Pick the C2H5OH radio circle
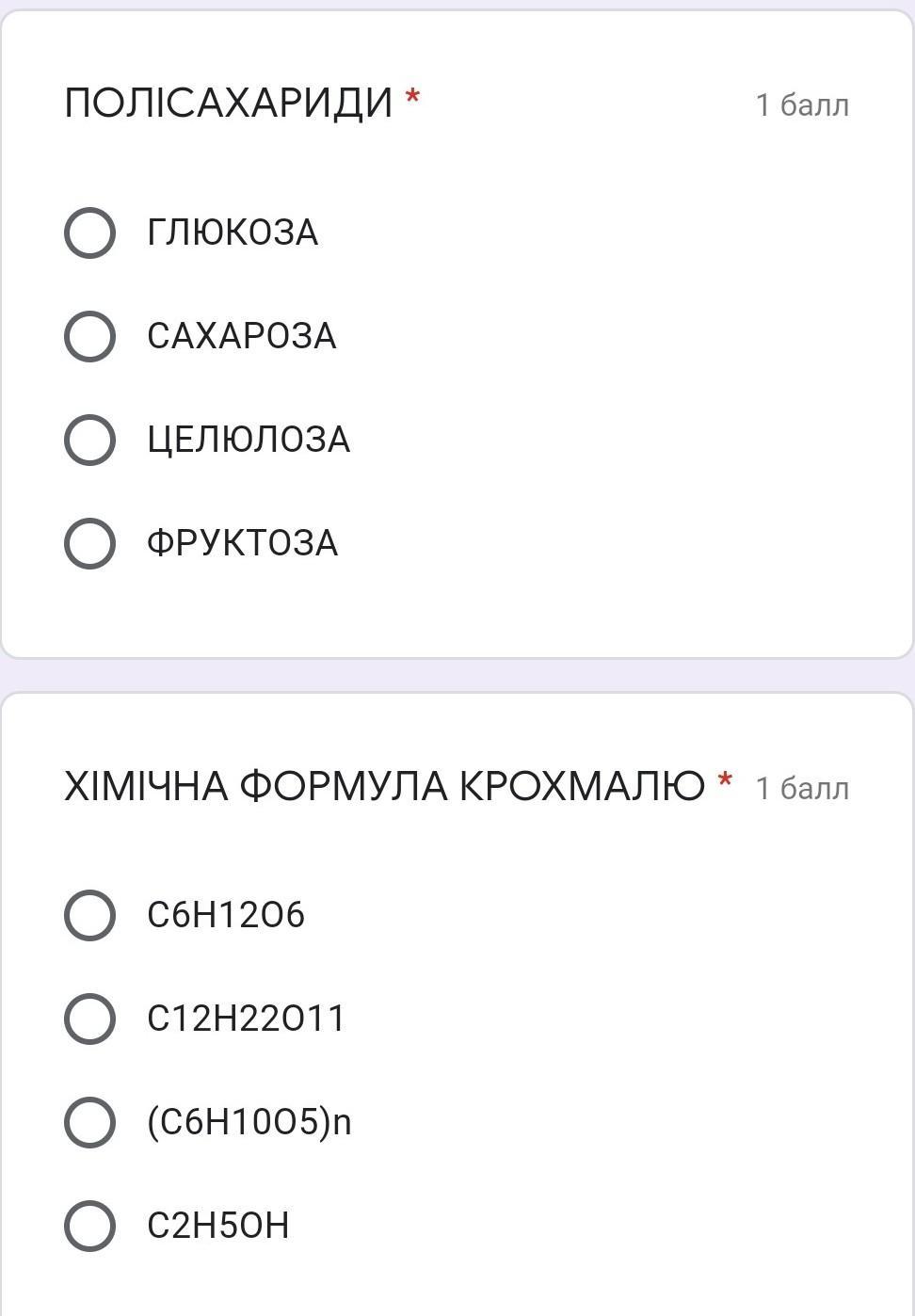The image size is (915, 1316). [89, 1226]
